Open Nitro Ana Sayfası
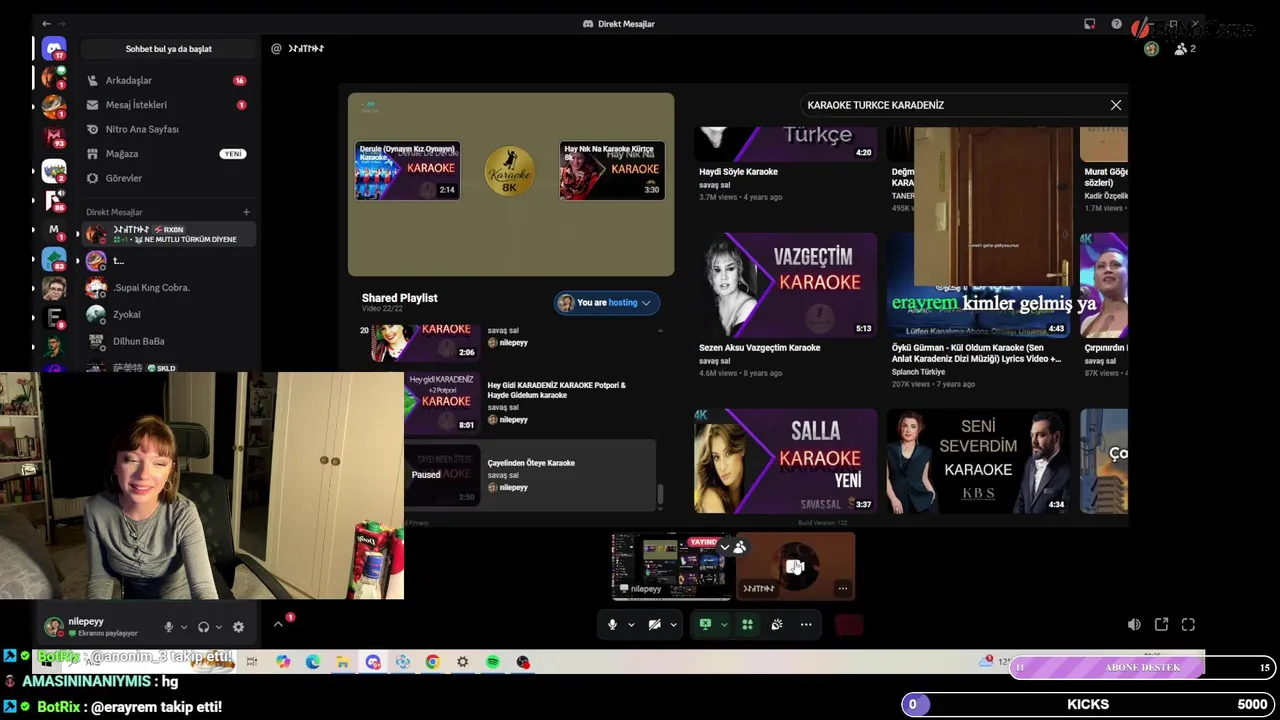 (x=168, y=129)
